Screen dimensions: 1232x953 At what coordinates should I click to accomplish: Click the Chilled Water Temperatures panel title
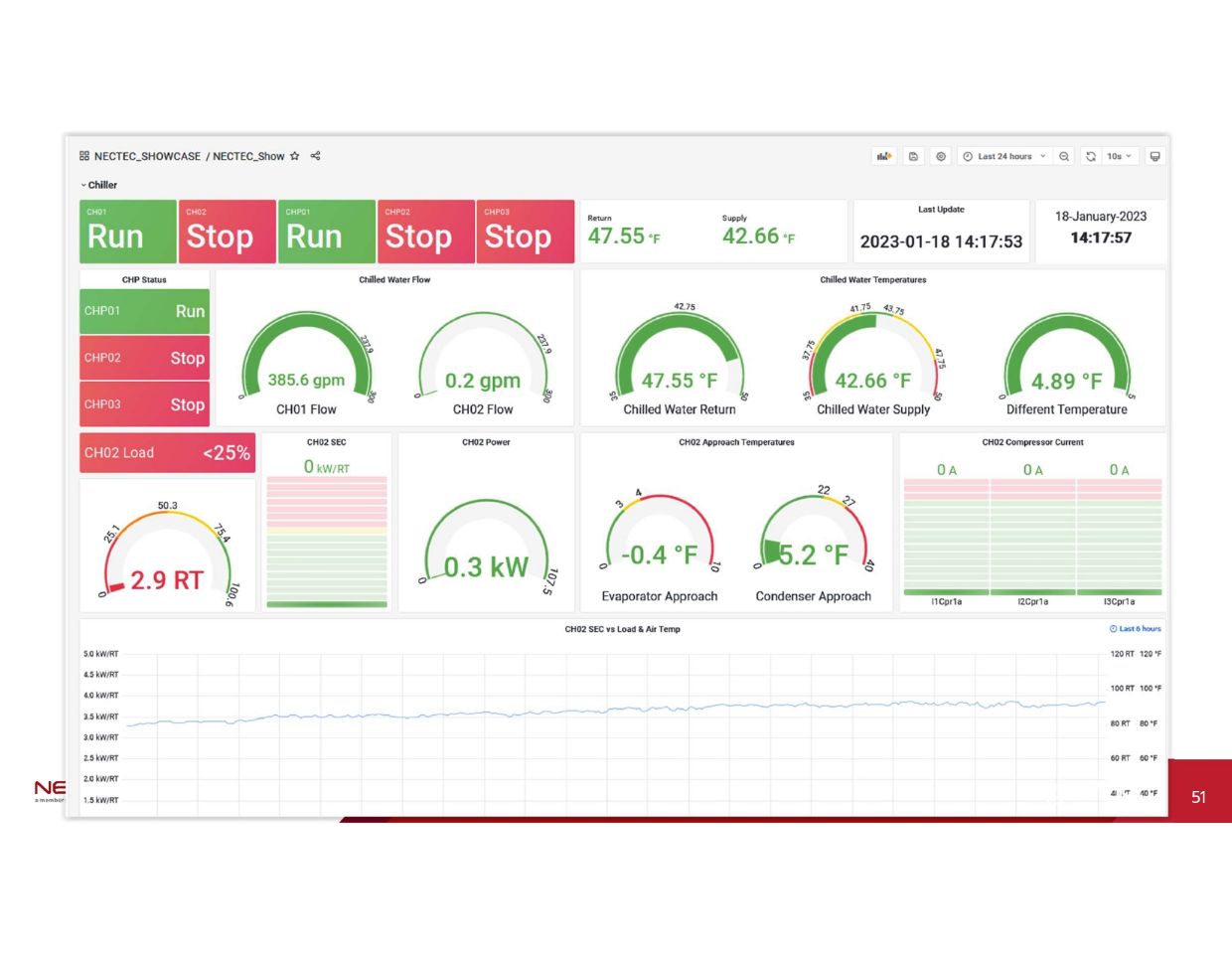(873, 280)
